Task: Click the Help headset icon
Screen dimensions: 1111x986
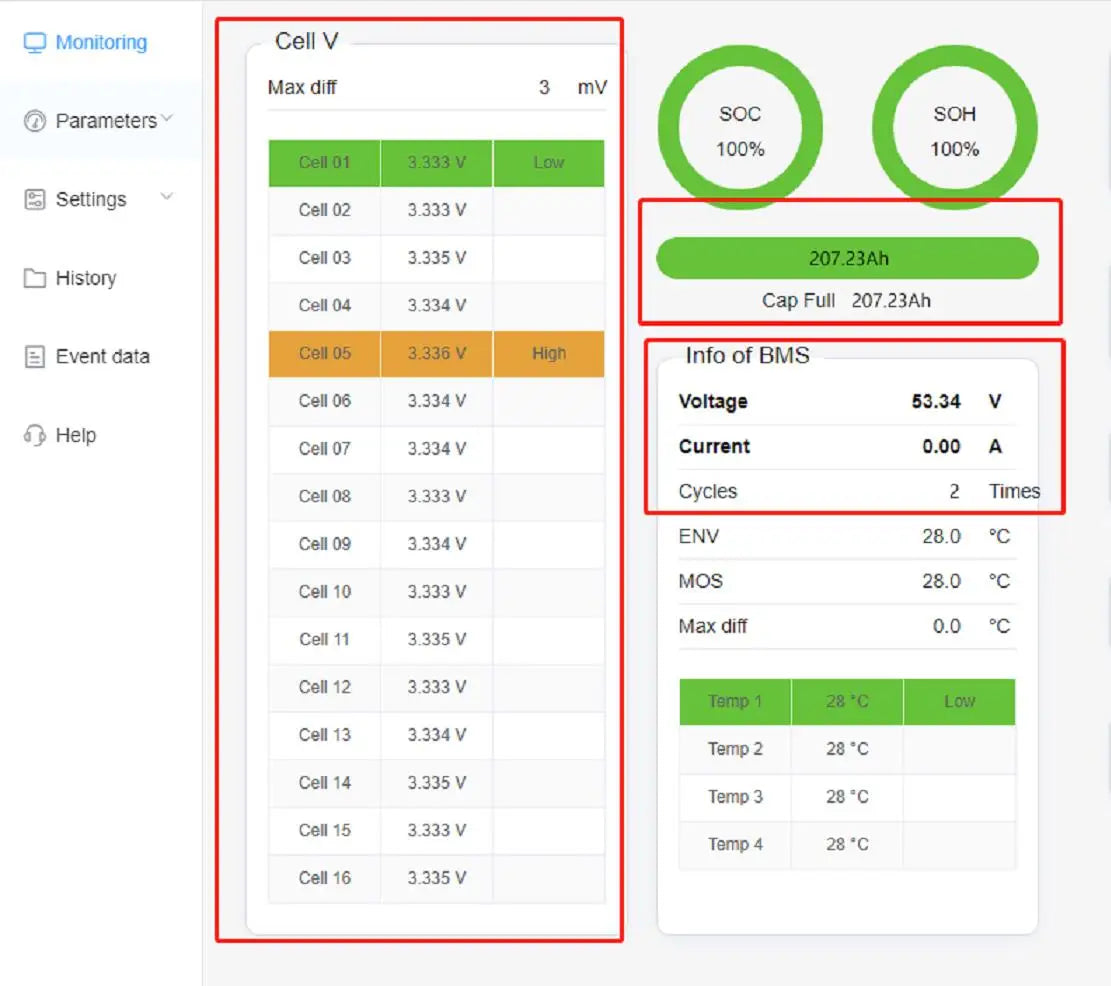Action: [35, 436]
